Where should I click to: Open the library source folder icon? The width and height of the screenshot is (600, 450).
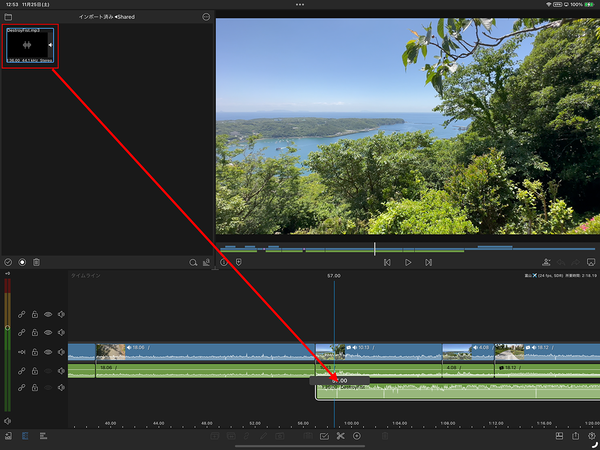coord(8,17)
